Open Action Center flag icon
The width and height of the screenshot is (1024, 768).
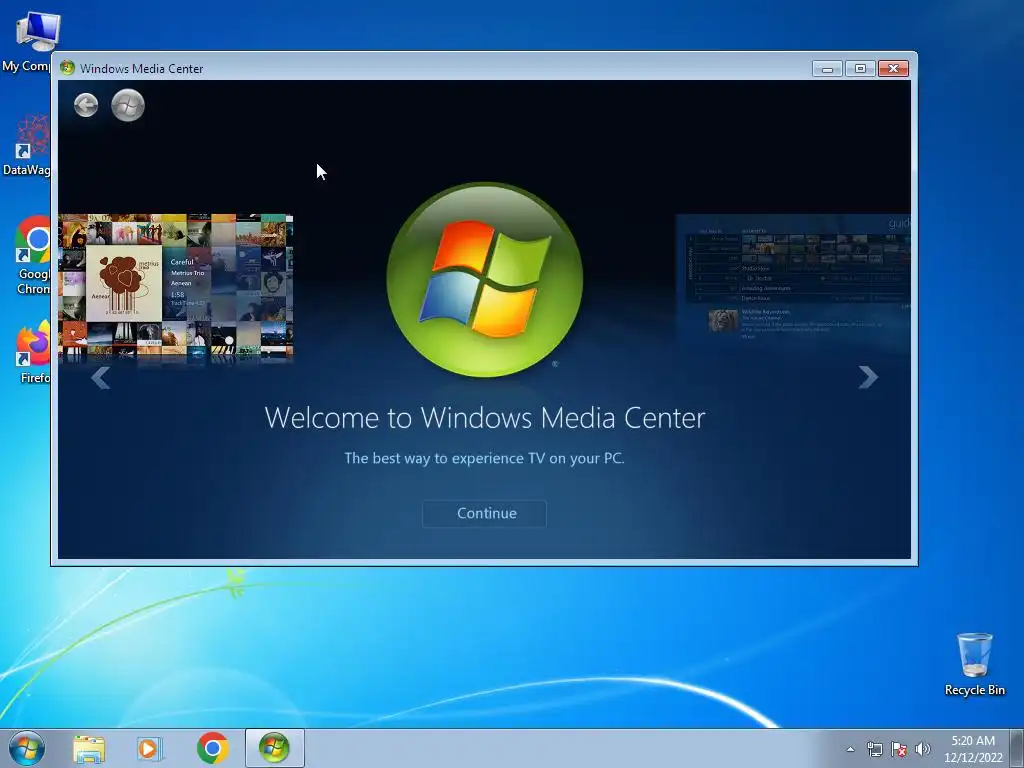[899, 750]
